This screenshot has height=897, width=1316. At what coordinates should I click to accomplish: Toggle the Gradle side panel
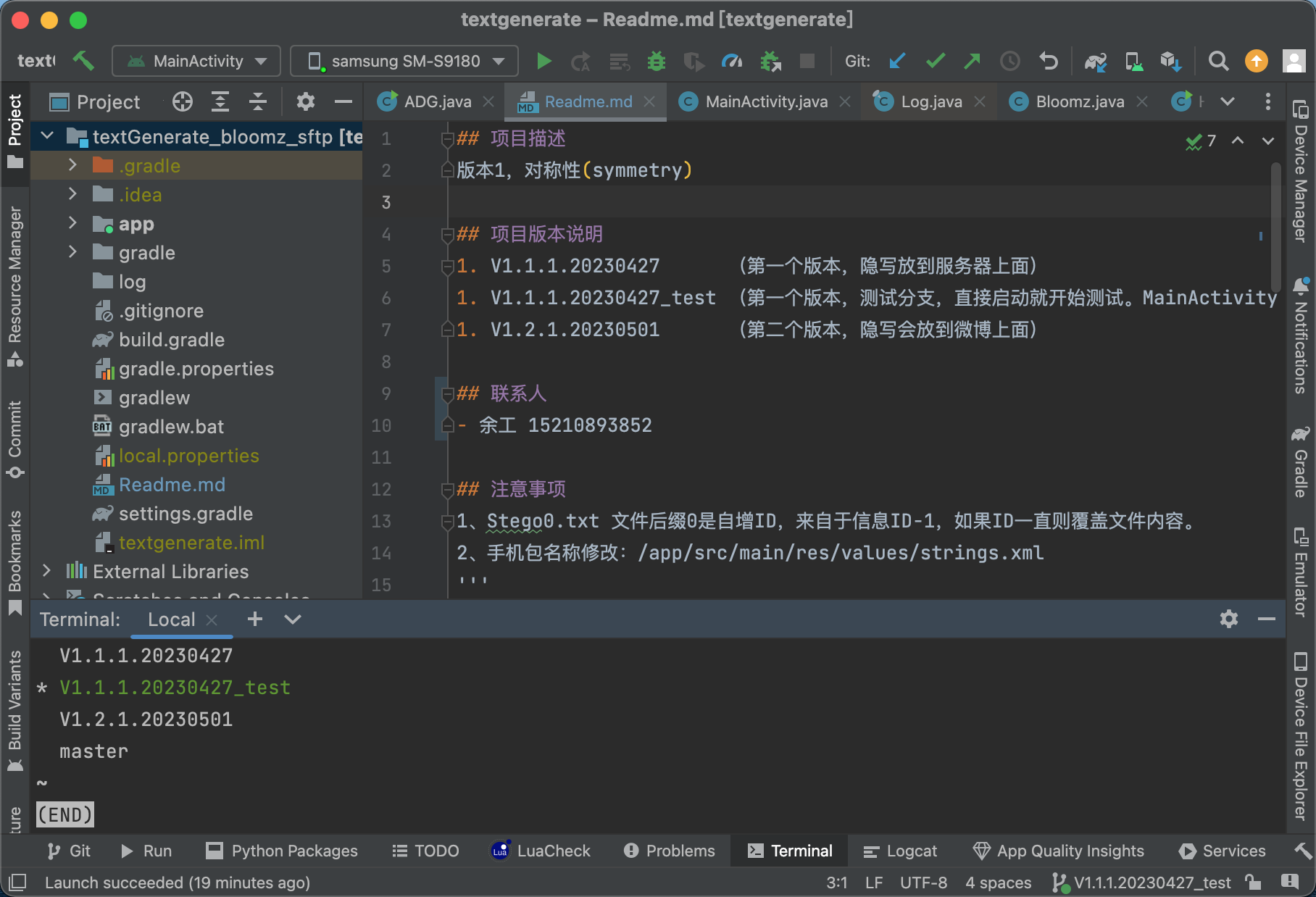click(1301, 462)
